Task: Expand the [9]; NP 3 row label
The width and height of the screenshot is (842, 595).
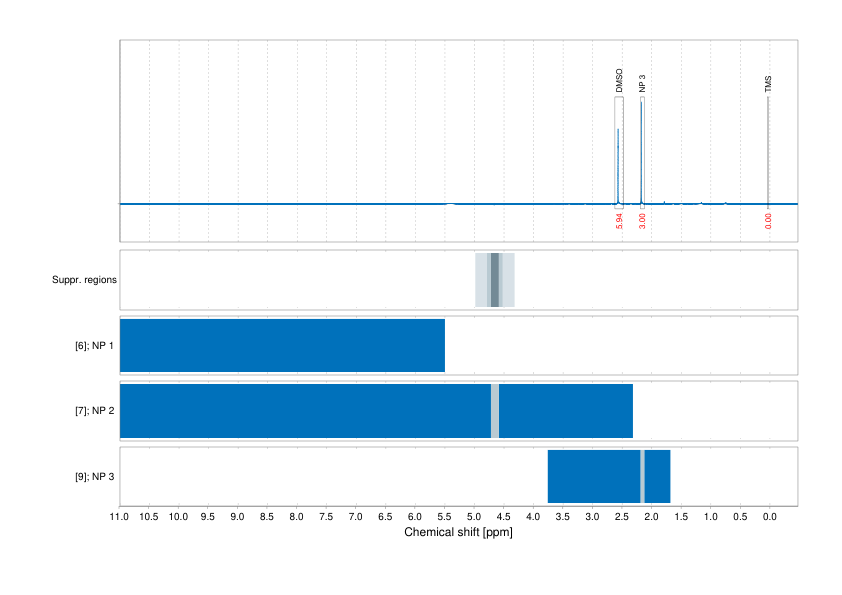Action: [94, 477]
